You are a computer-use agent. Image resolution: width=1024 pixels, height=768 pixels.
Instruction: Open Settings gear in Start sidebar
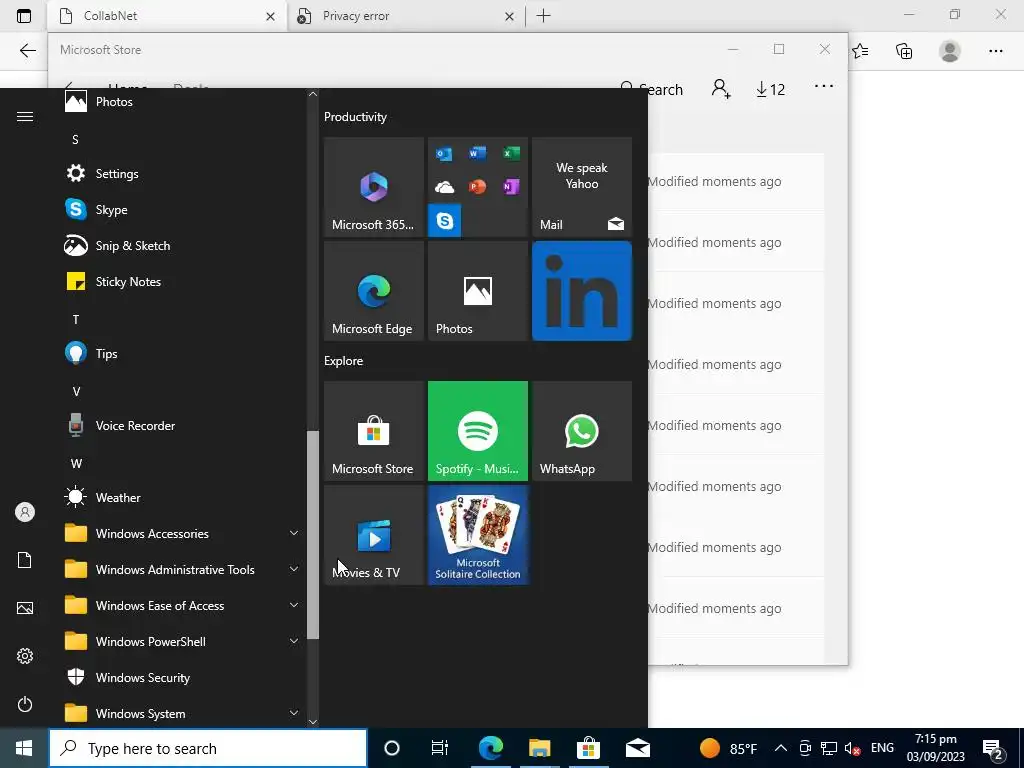(x=25, y=656)
